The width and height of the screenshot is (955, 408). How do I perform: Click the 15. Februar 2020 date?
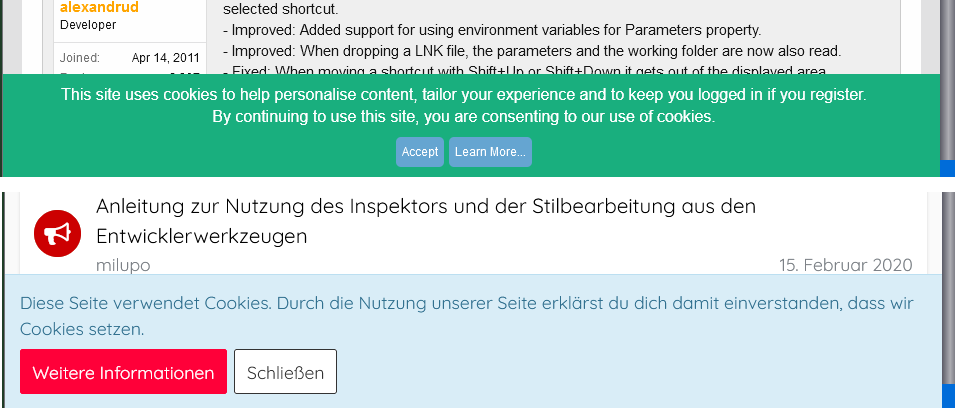coord(845,266)
